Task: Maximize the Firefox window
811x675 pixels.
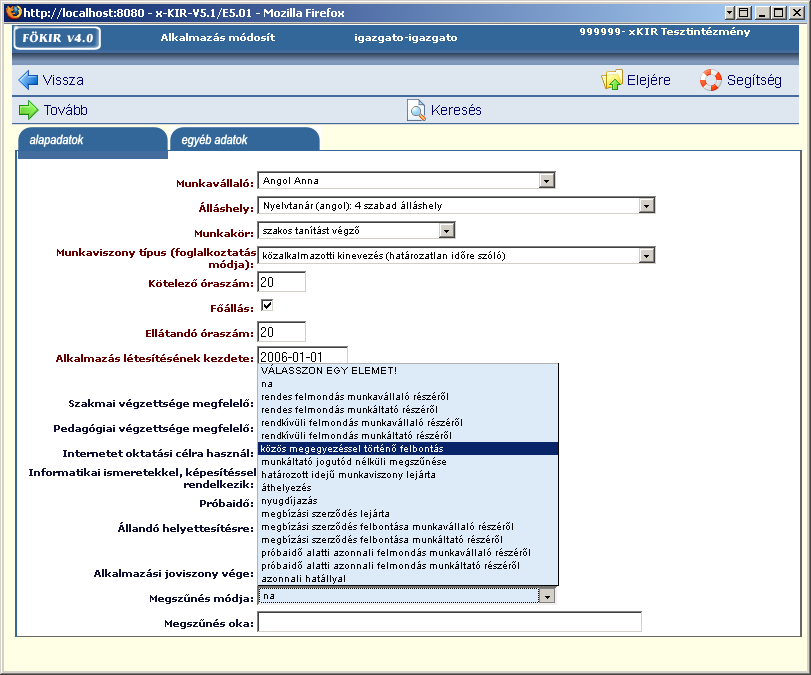Action: coord(778,12)
